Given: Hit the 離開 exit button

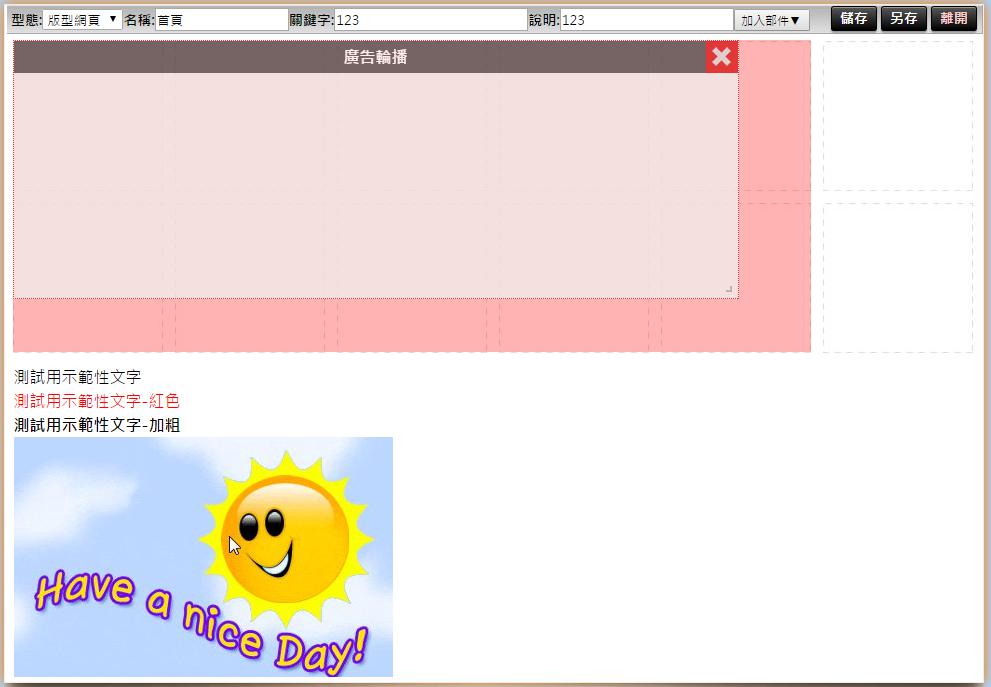Looking at the screenshot, I should (953, 19).
